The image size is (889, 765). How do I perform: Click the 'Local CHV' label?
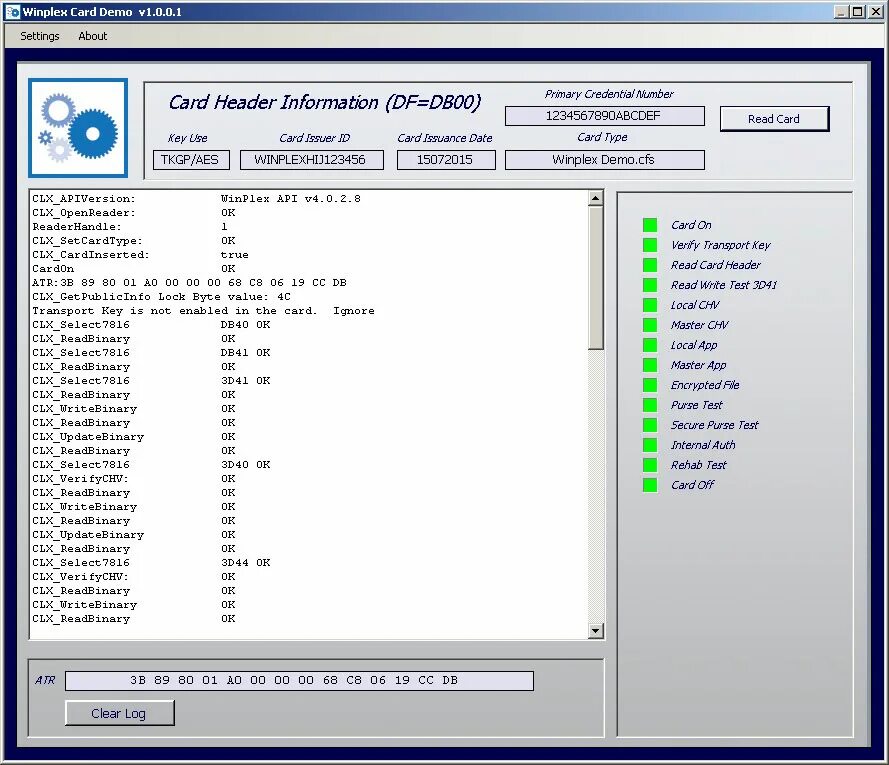coord(695,305)
